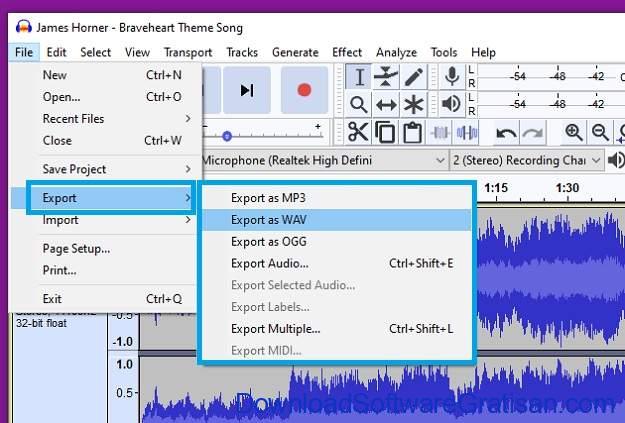625x423 pixels.
Task: Choose Export Multiple... option
Action: 337,329
